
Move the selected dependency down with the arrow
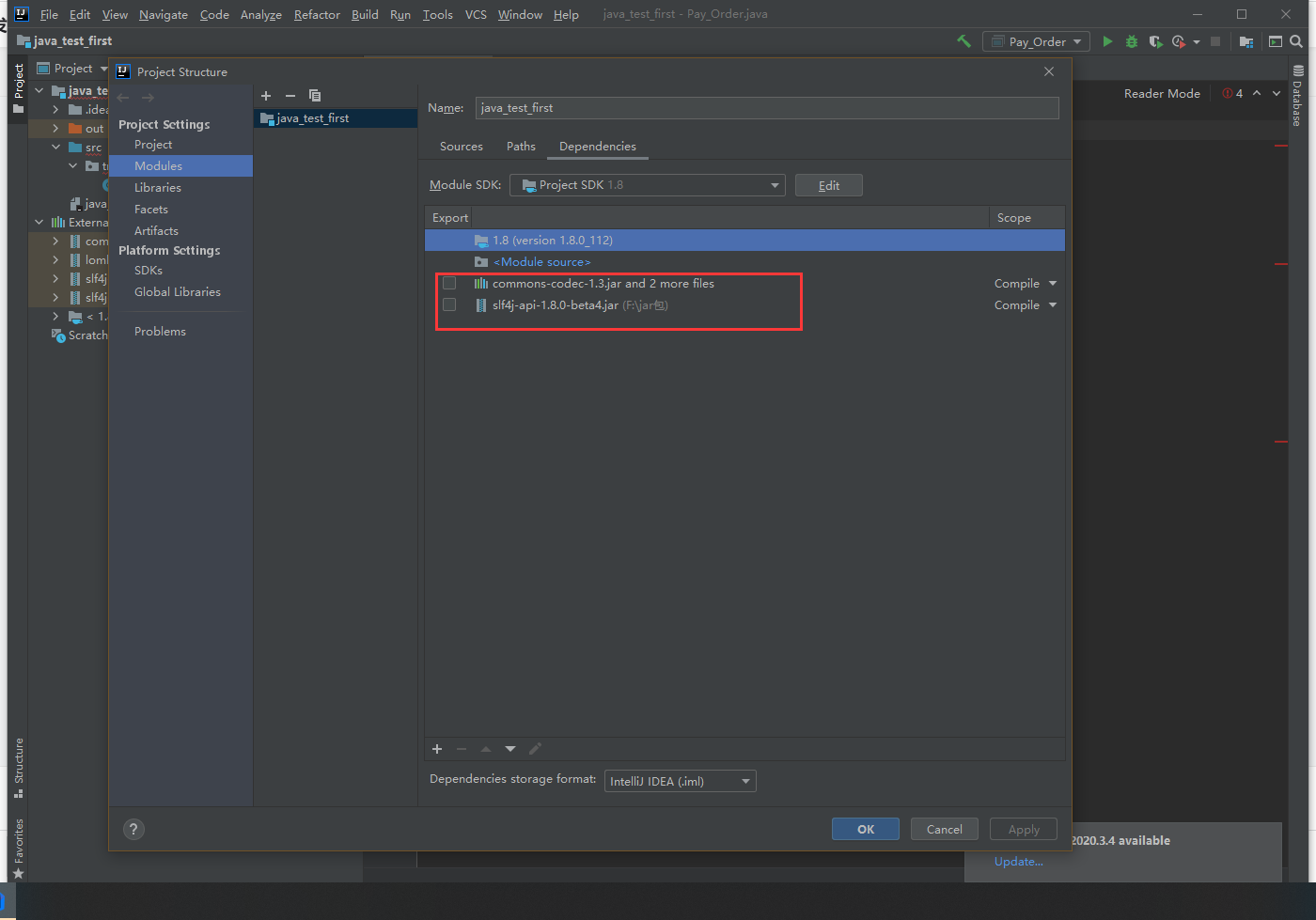(x=510, y=749)
